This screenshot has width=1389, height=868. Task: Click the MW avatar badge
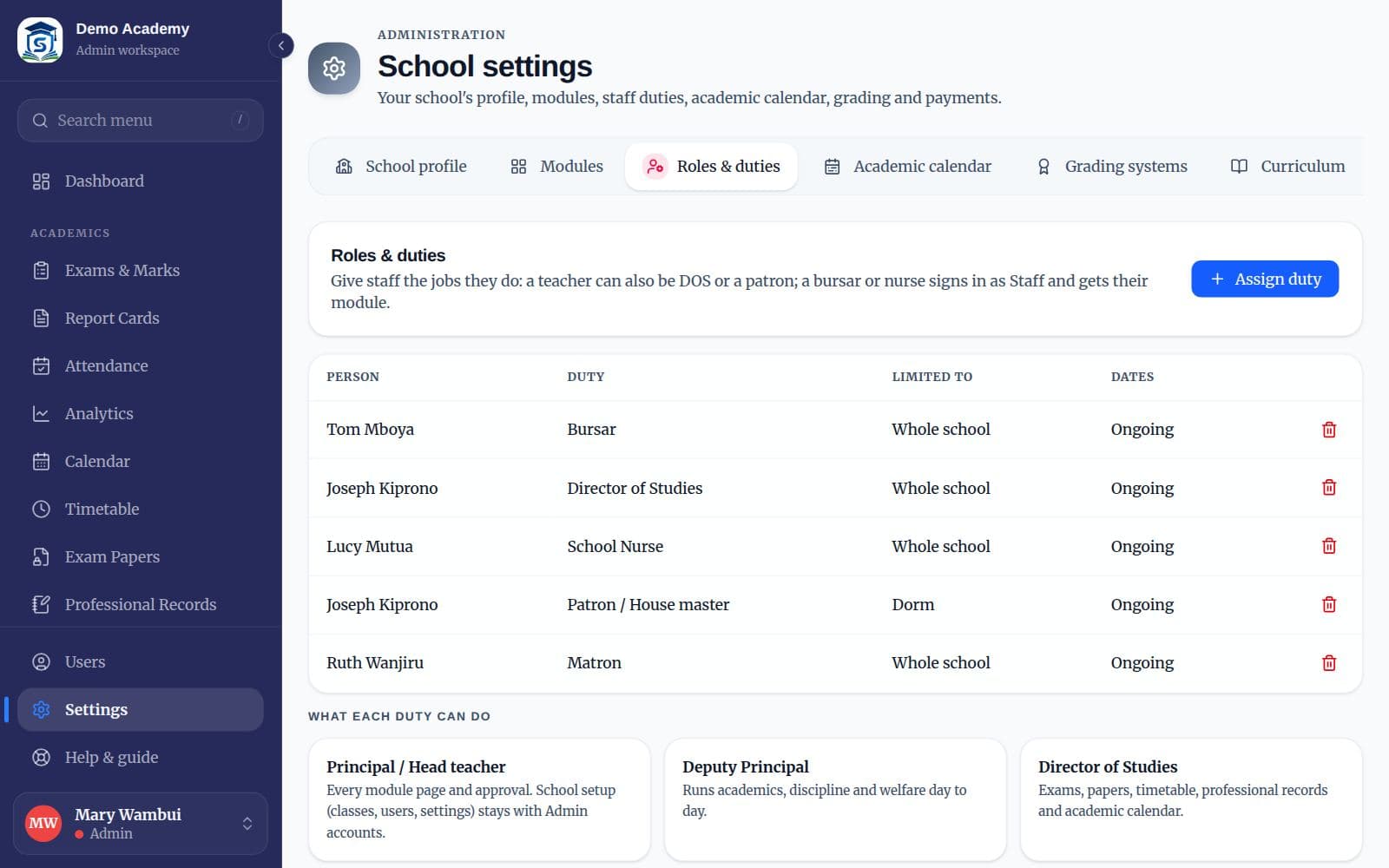(x=43, y=823)
